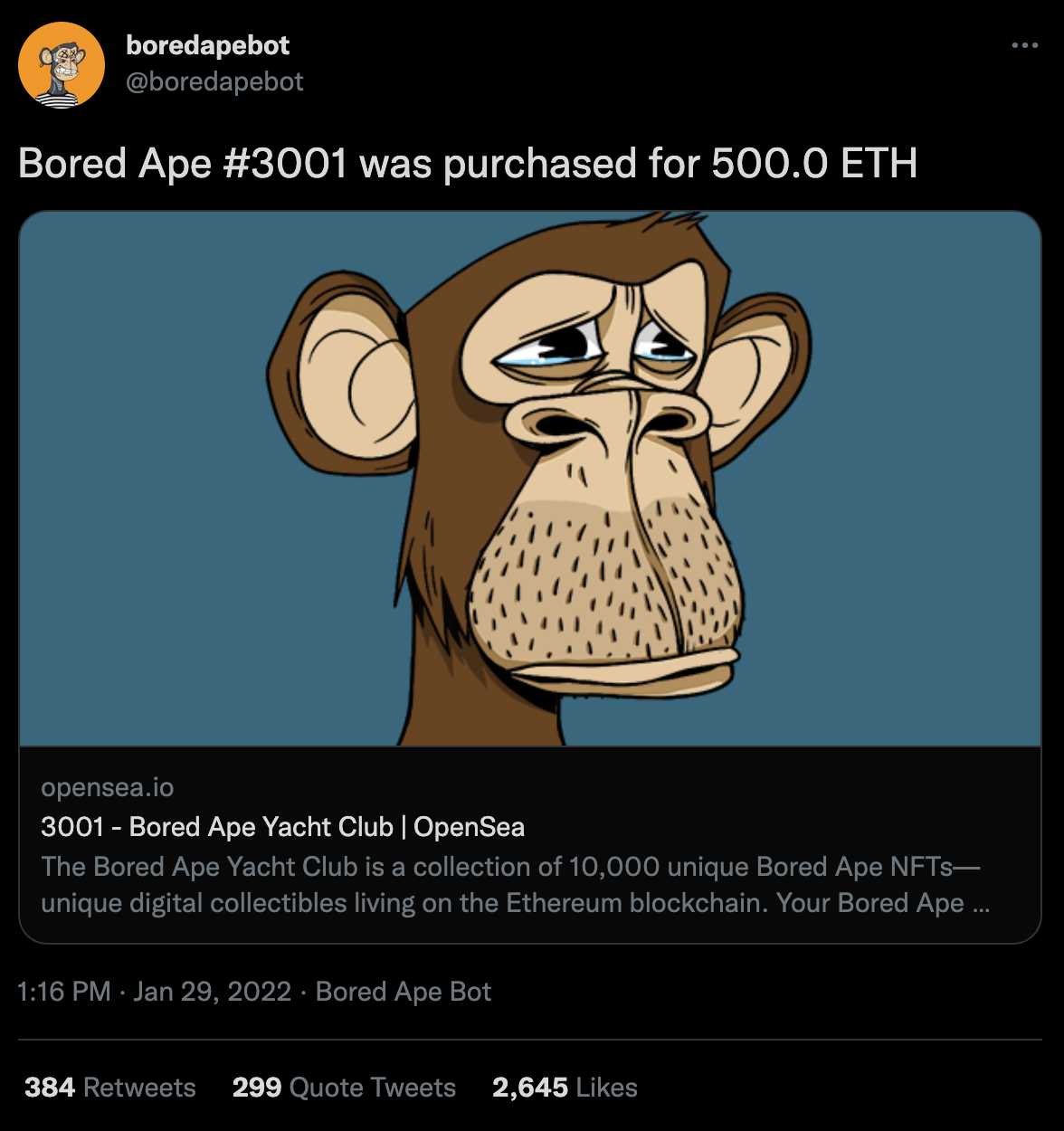1064x1131 pixels.
Task: Click the "Quote Tweets" label beside 299
Action: tap(373, 1088)
